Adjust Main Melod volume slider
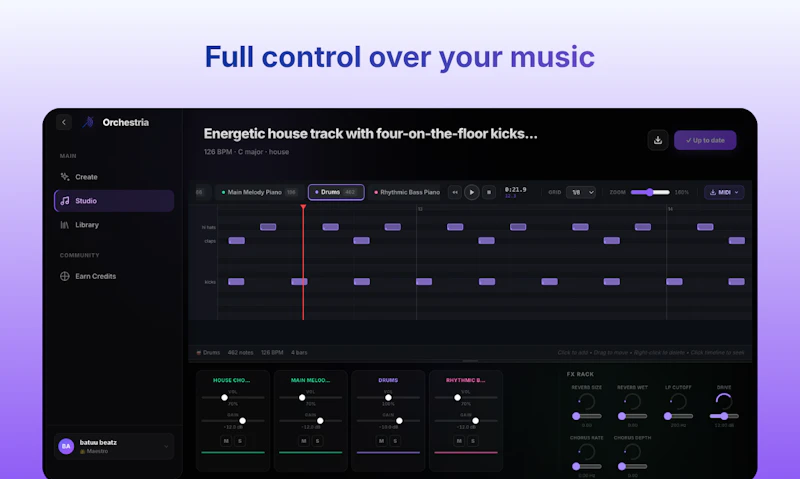The image size is (800, 479). (310, 397)
